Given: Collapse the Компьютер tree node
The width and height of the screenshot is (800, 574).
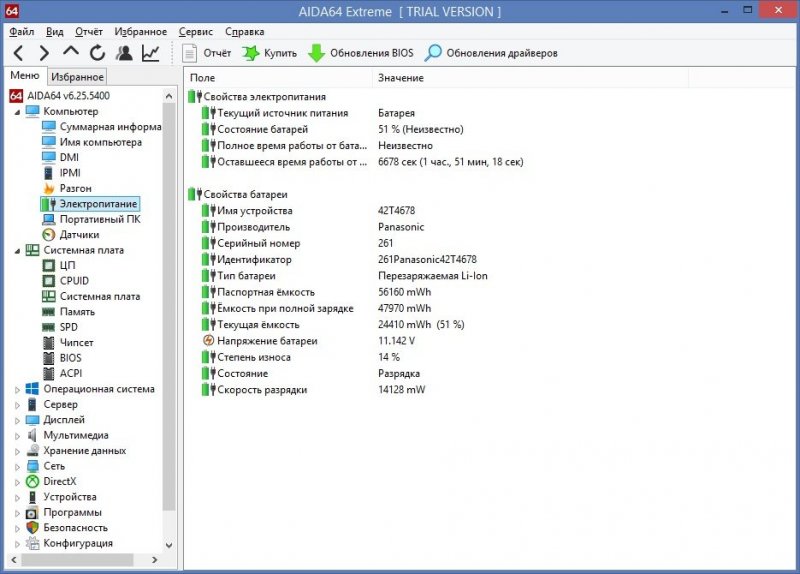Looking at the screenshot, I should click(17, 111).
